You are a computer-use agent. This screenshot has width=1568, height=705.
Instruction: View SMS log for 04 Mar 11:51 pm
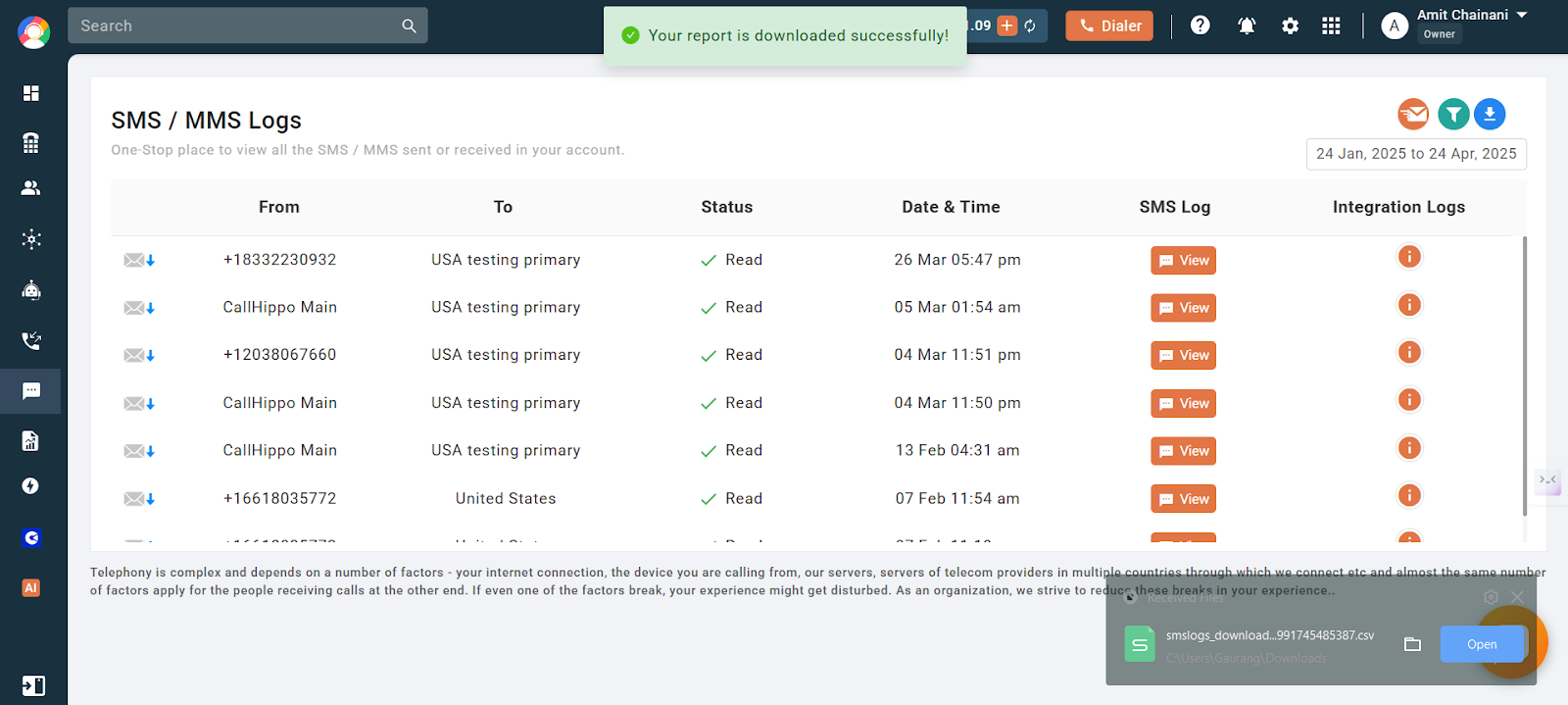coord(1183,356)
